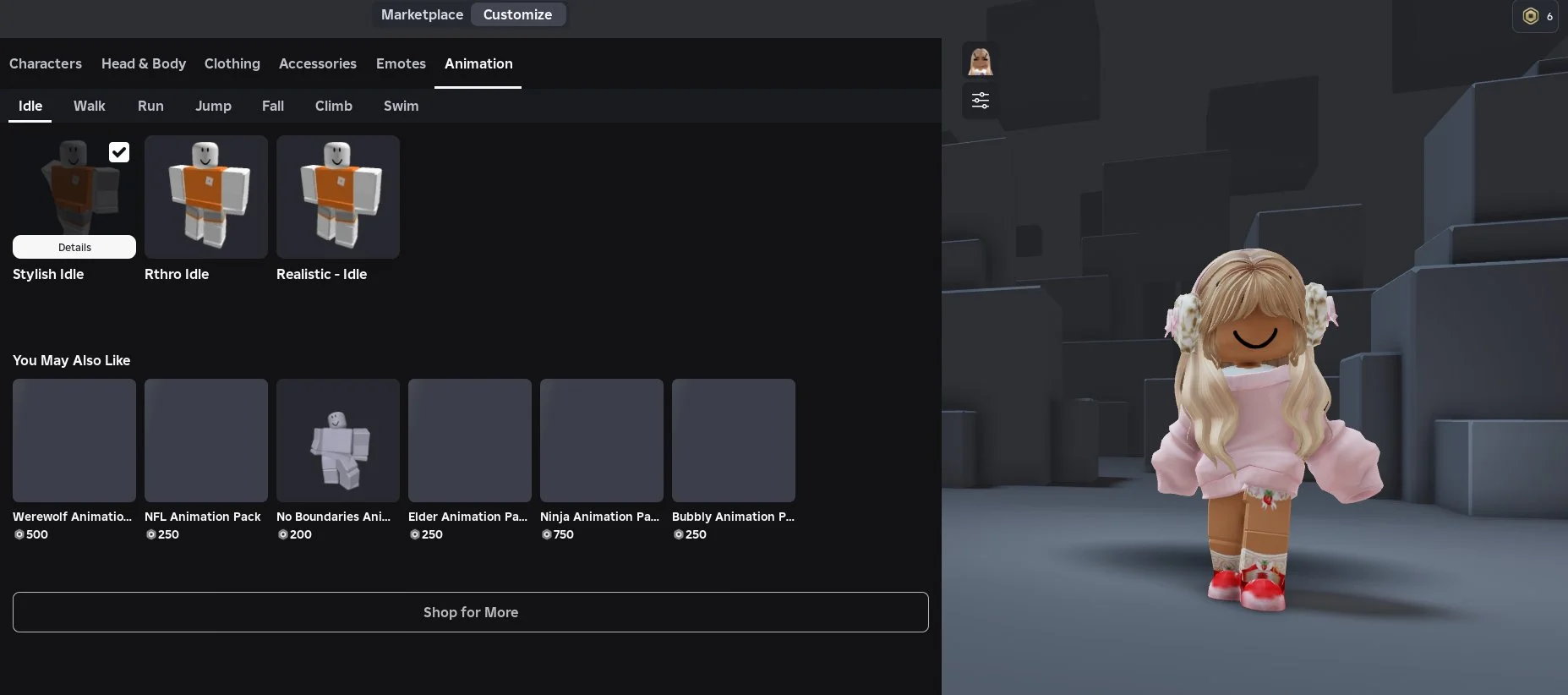
Task: Click the NFL Animation Pack title link
Action: (x=203, y=517)
